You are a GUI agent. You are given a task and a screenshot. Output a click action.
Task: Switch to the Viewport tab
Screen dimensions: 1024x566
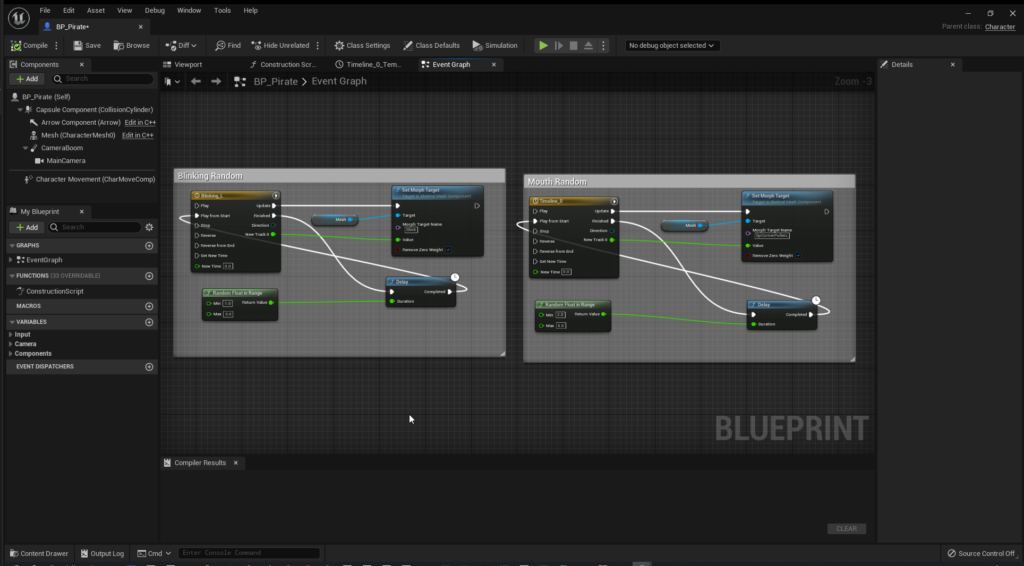(187, 64)
